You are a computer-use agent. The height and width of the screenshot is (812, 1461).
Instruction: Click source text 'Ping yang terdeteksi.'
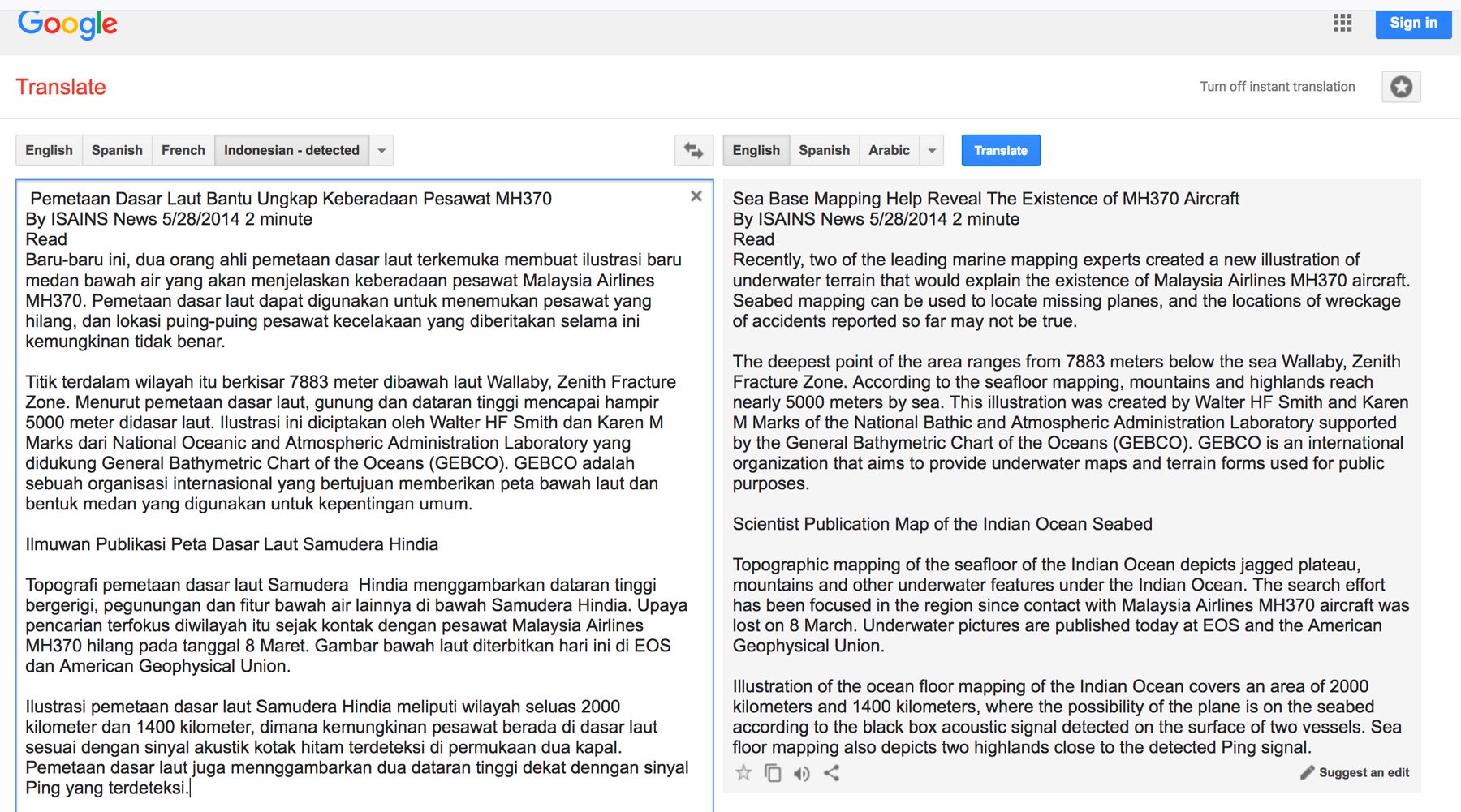(107, 788)
